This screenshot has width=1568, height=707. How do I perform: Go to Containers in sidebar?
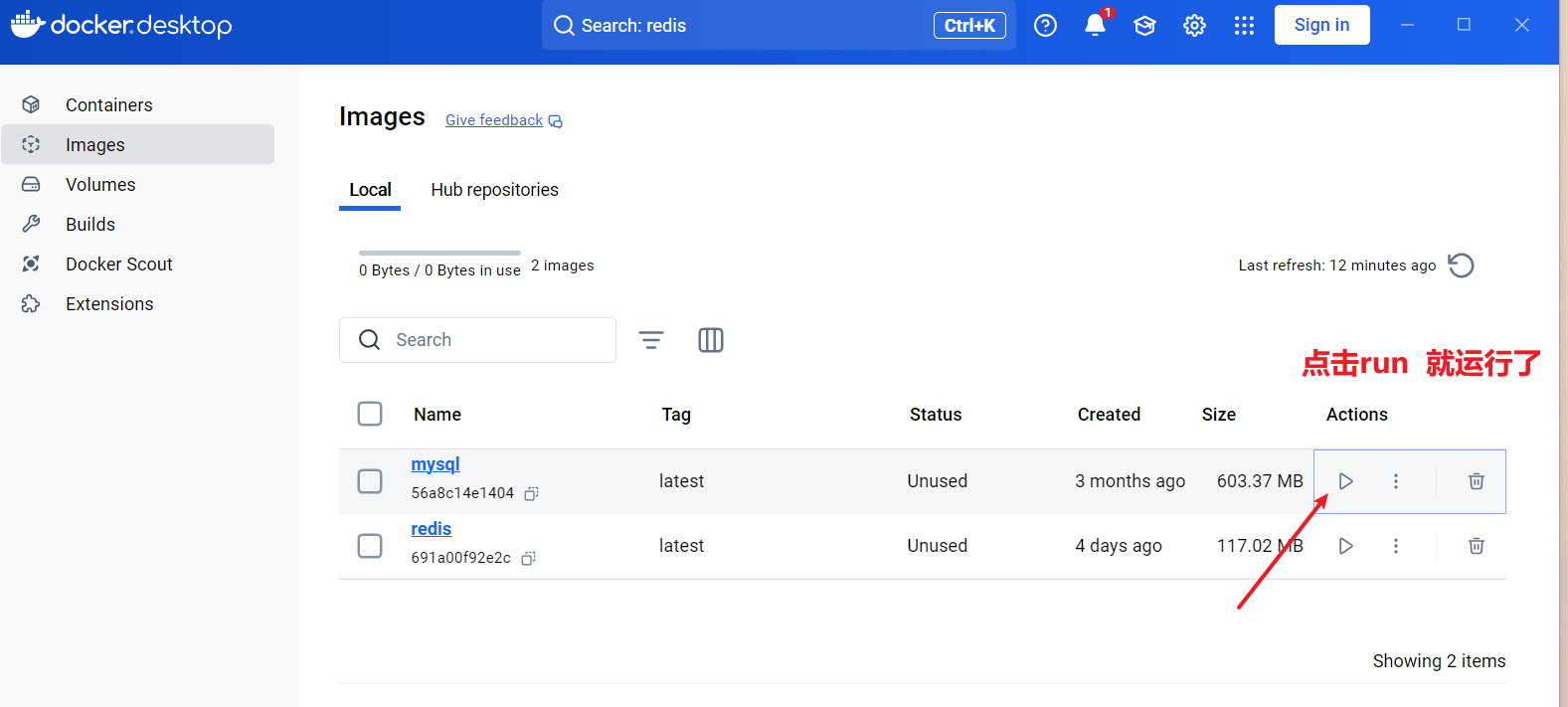[108, 105]
